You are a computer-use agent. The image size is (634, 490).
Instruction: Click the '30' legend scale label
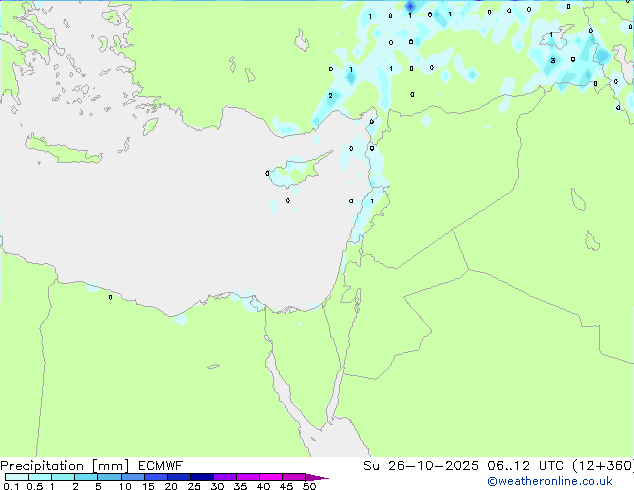point(217,486)
